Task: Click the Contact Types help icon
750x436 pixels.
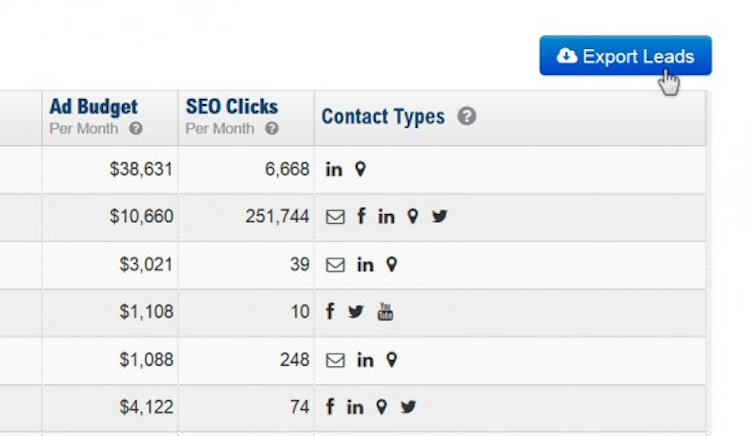Action: point(466,116)
